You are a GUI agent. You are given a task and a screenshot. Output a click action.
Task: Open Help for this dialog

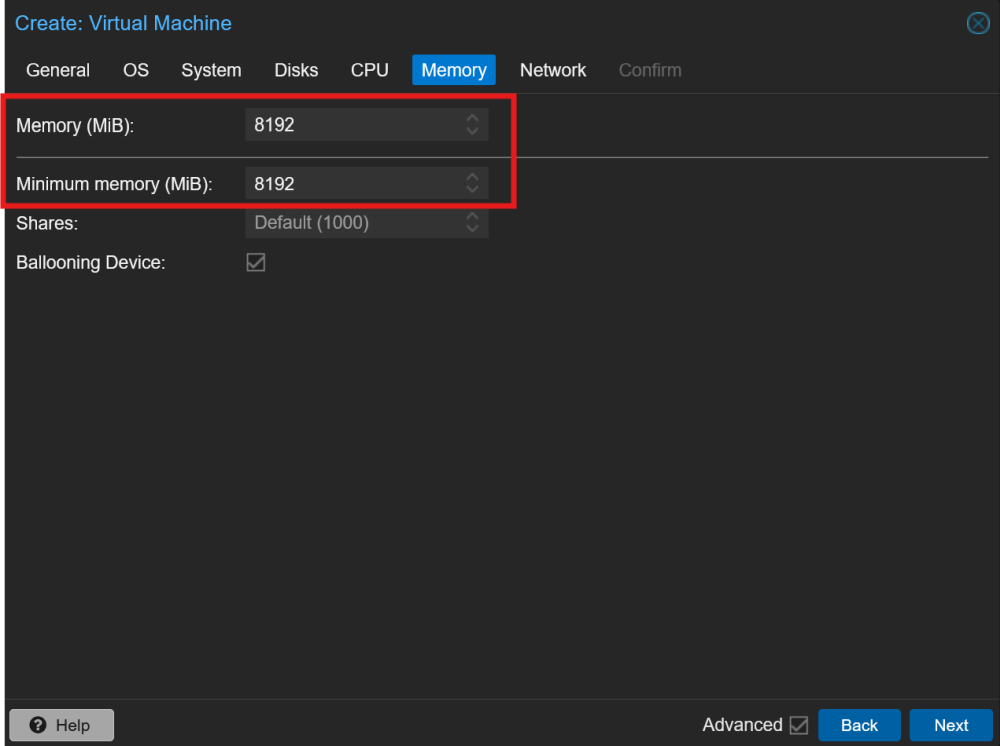(61, 726)
